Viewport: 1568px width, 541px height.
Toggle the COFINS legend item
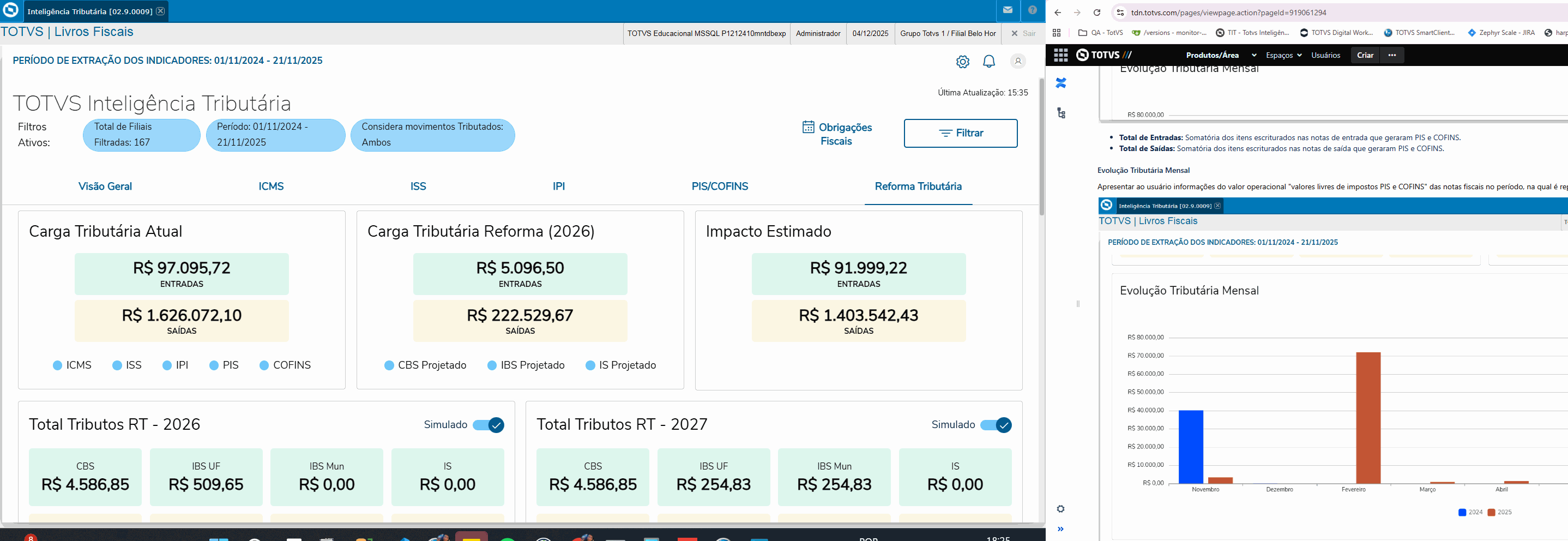coord(286,365)
